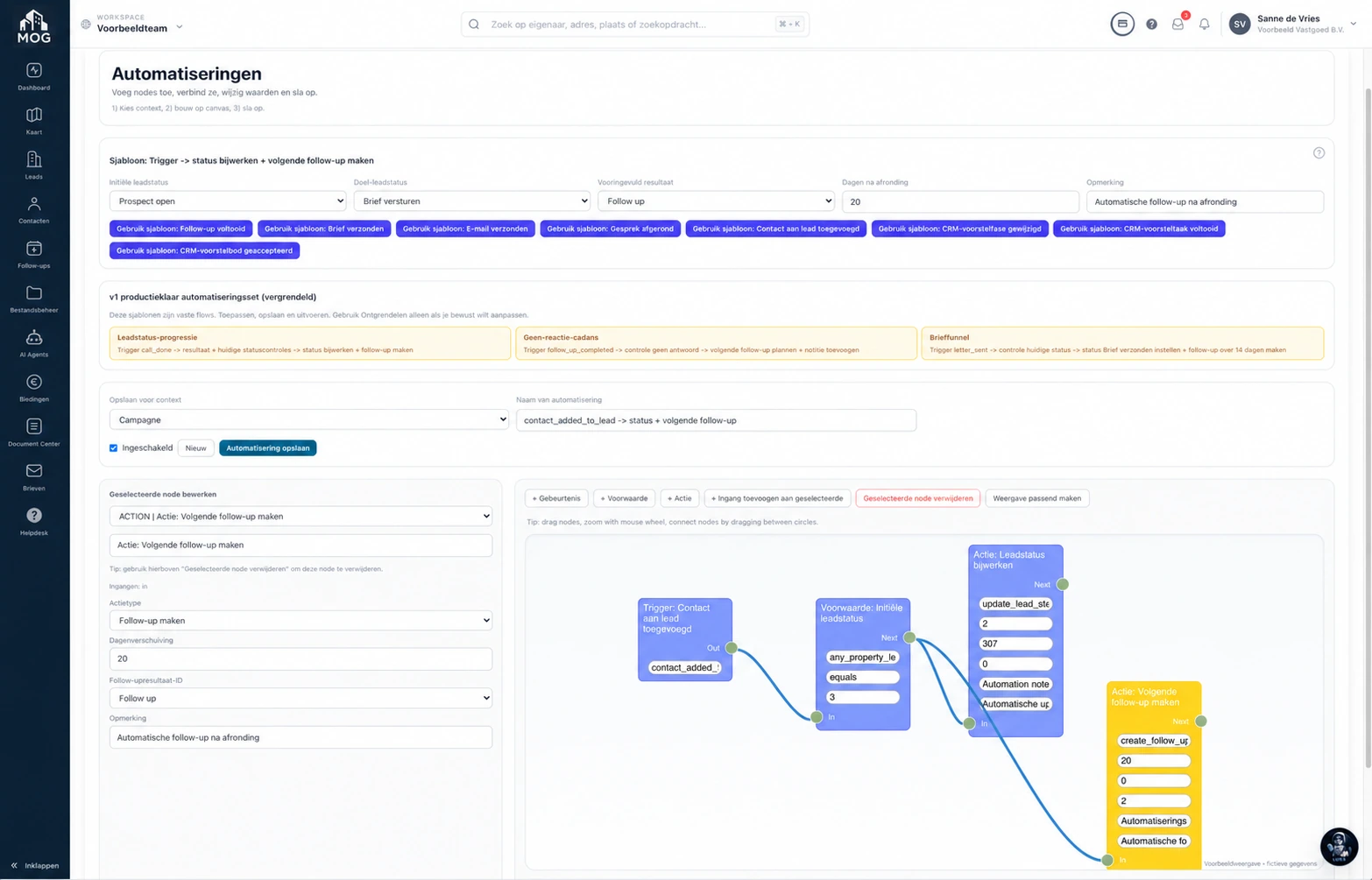1372x880 pixels.
Task: Click the Dagen na afronding field
Action: point(960,201)
